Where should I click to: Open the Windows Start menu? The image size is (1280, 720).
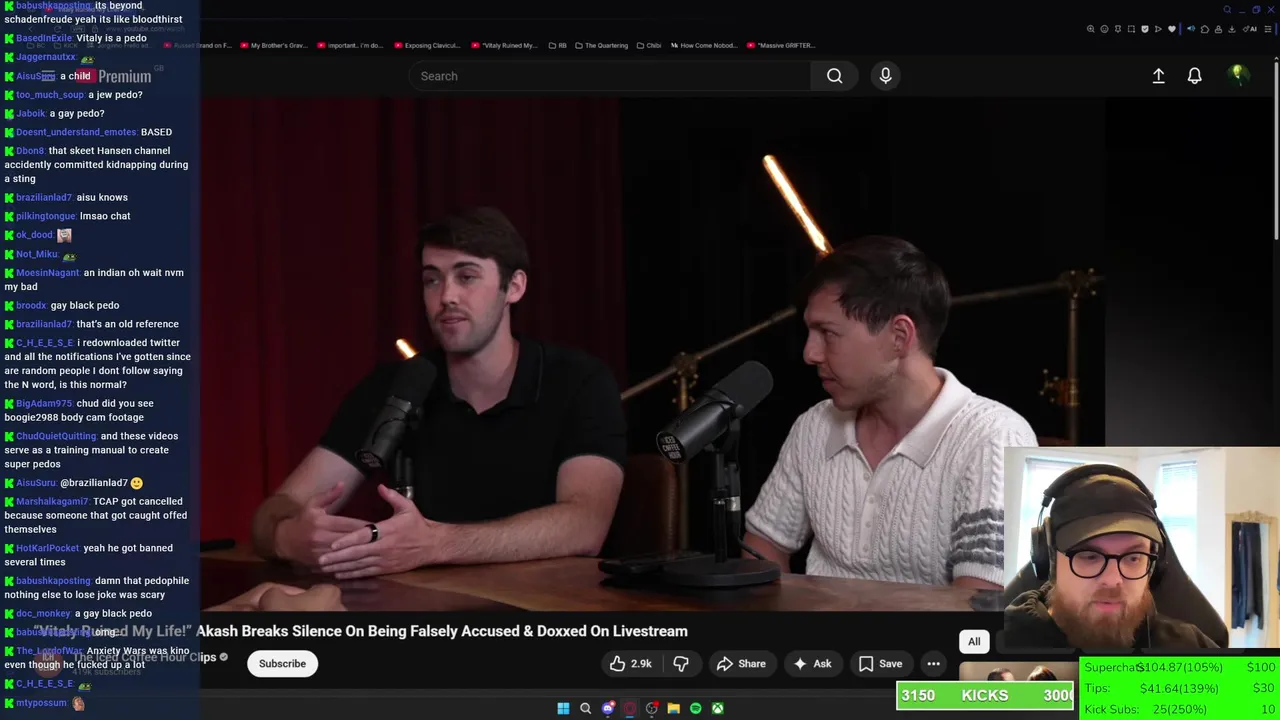coord(563,708)
